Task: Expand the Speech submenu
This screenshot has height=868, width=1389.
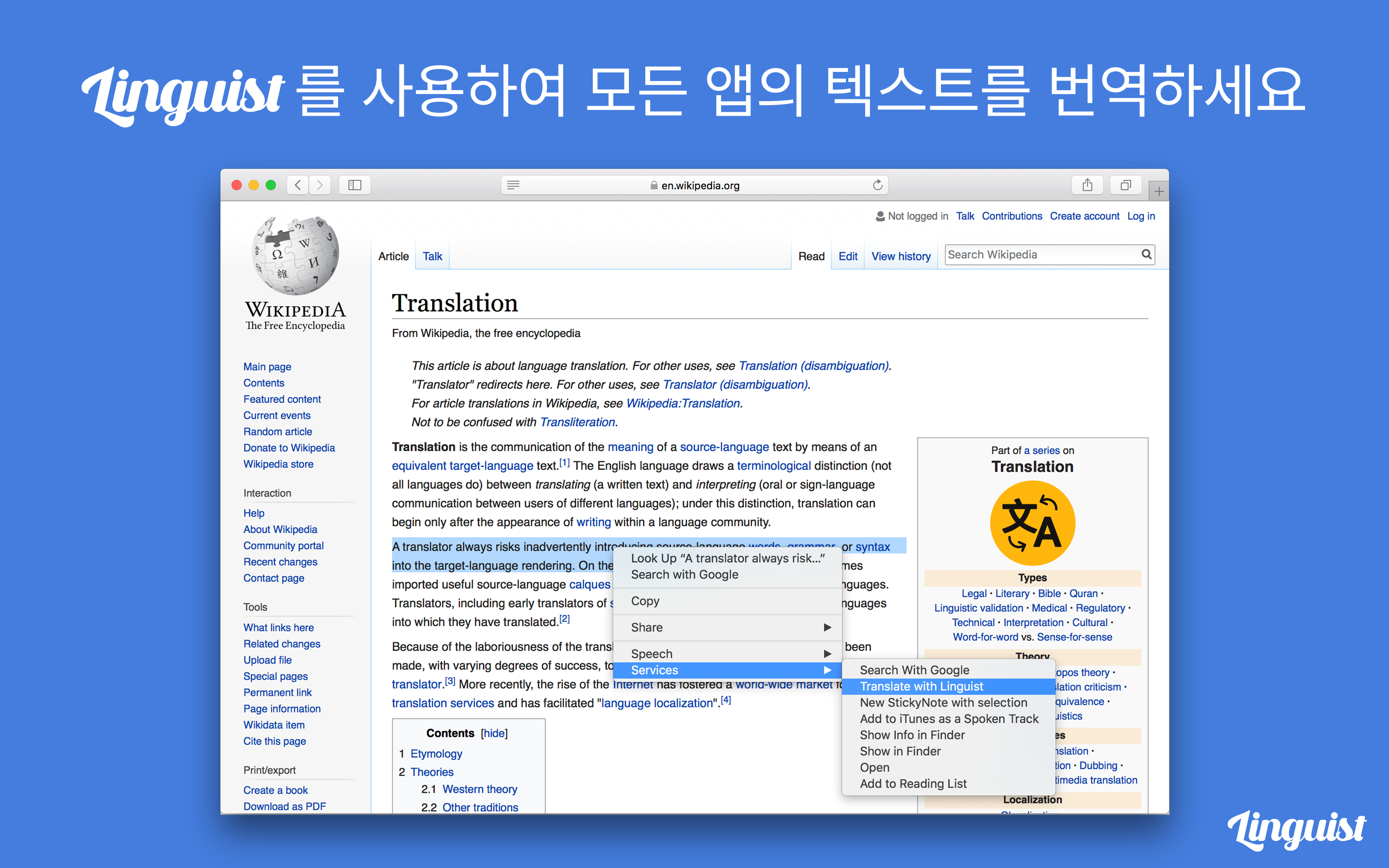Action: [727, 654]
